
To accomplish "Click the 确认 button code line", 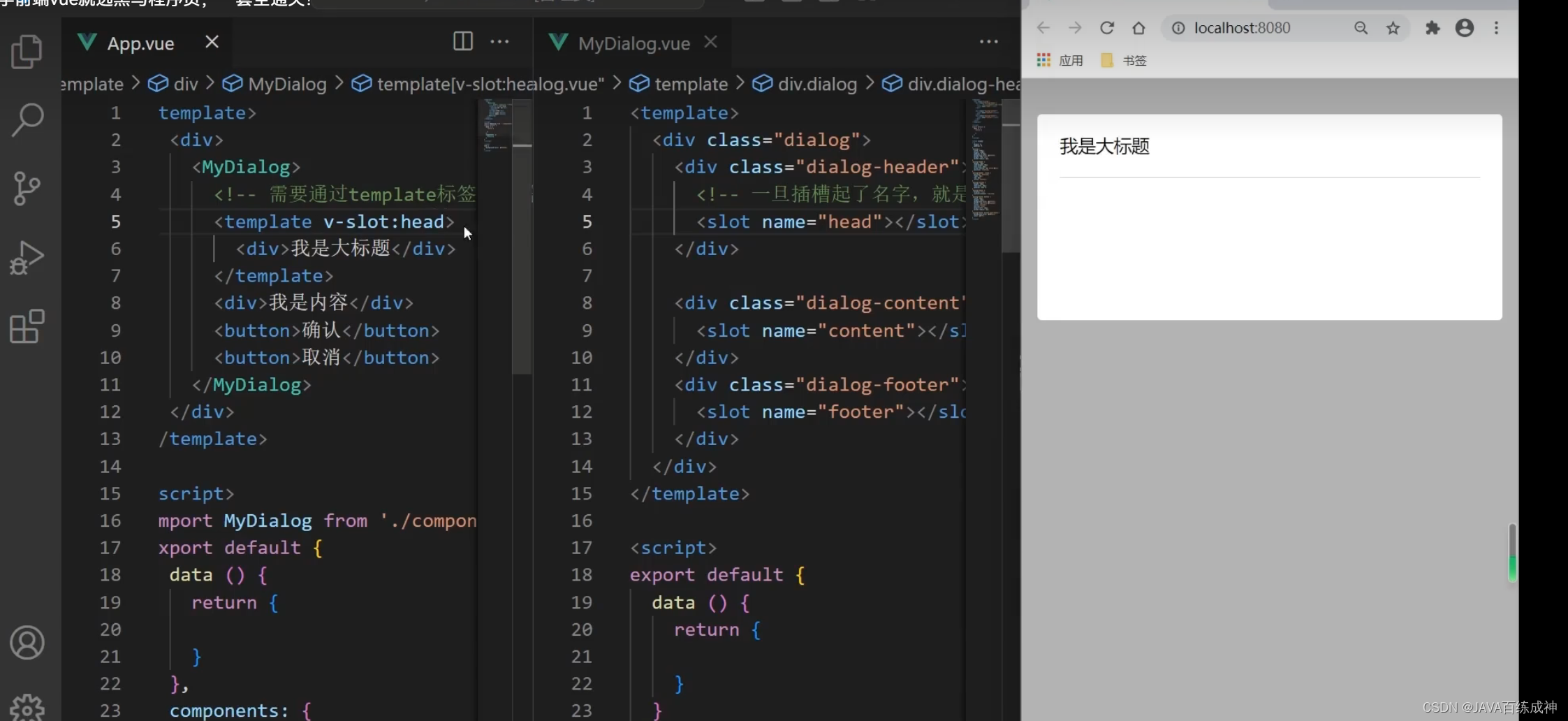I will point(326,330).
